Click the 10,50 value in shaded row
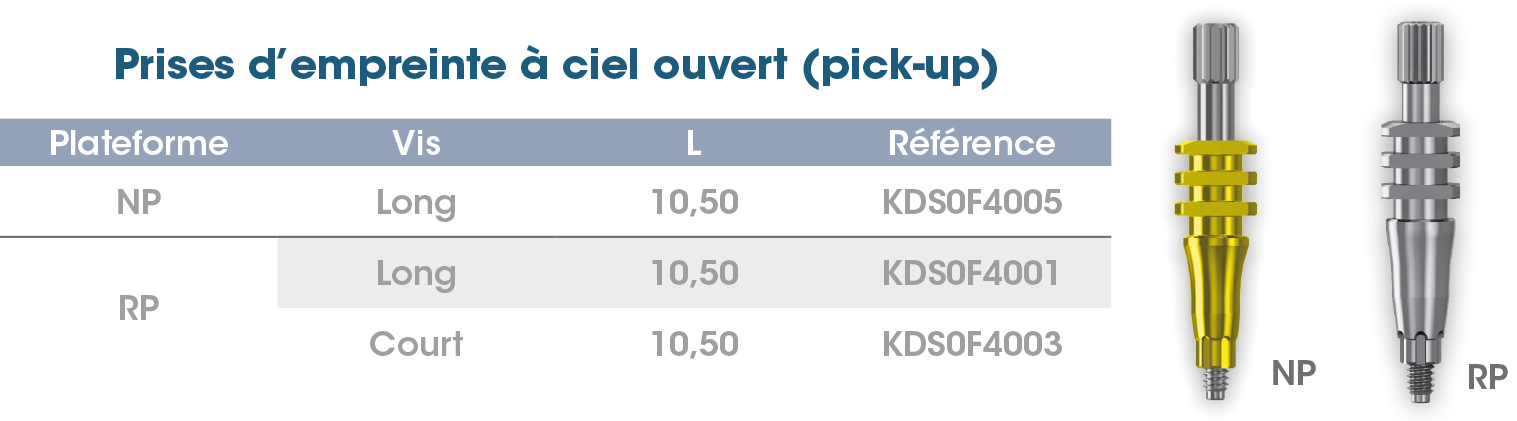This screenshot has height=421, width=1517. pos(695,273)
